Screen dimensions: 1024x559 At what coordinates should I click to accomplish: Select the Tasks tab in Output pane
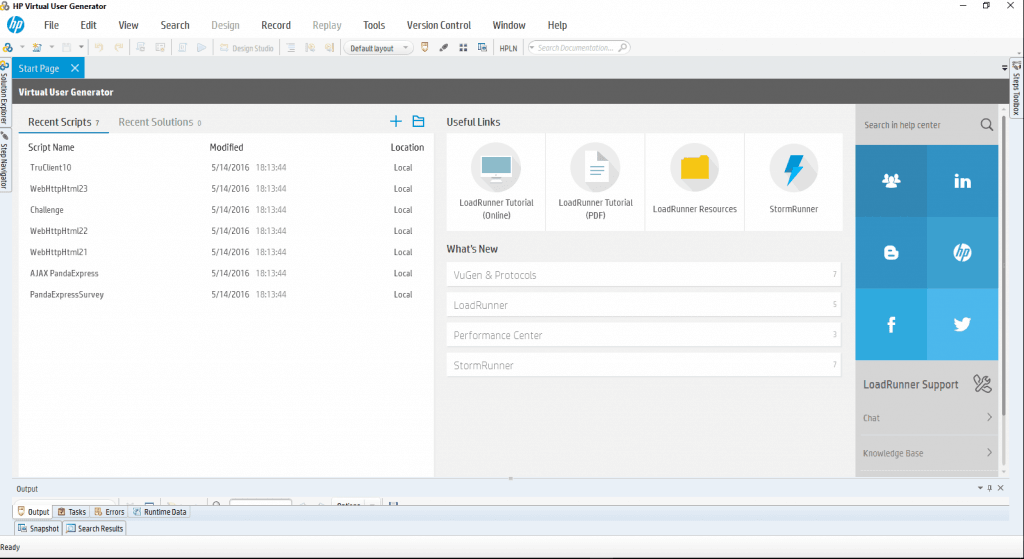[71, 512]
